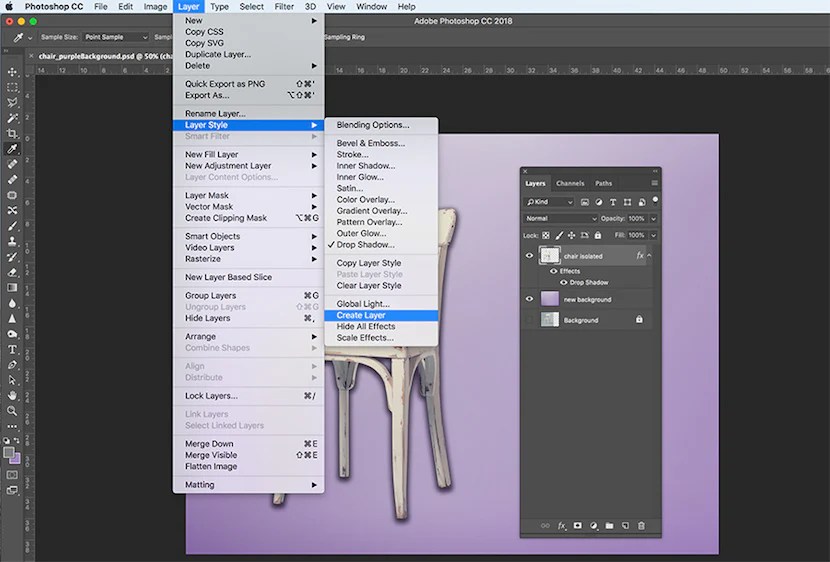Open the Normal blend mode dropdown
The height and width of the screenshot is (562, 830).
pos(560,218)
